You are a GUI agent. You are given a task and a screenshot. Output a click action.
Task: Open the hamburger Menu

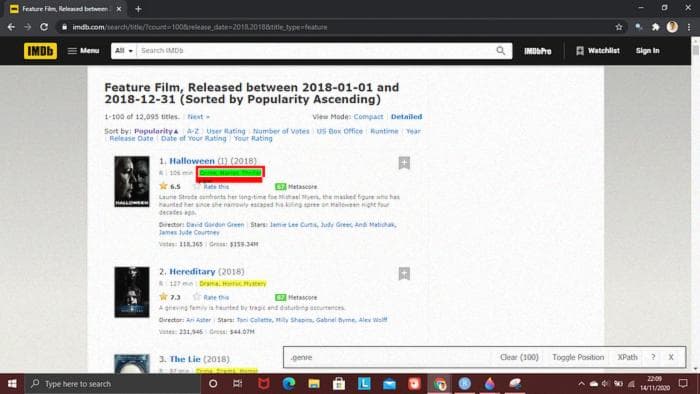83,51
